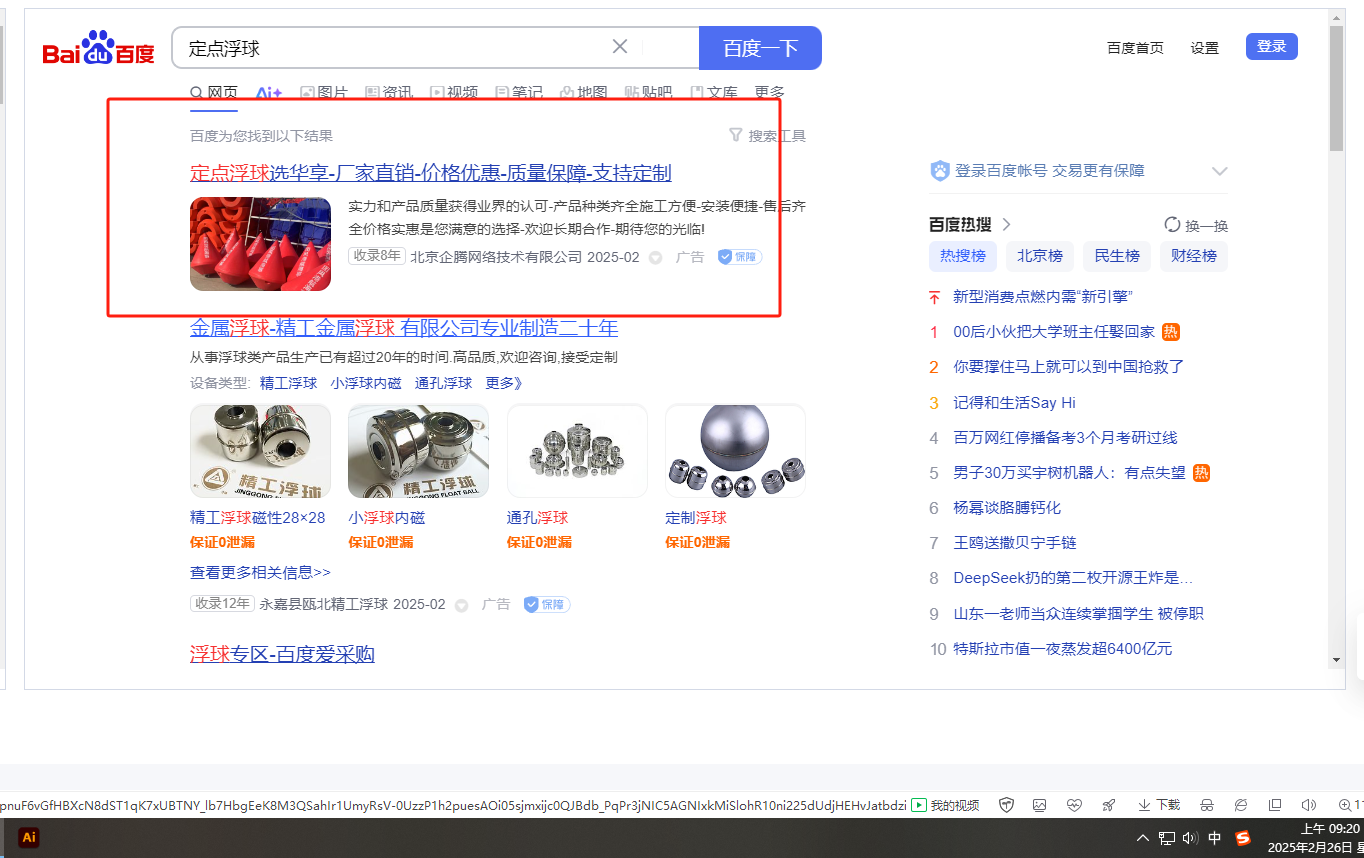Image resolution: width=1364 pixels, height=858 pixels.
Task: Click the browser-engine (IE-style) icon in the status bar
Action: [x=1240, y=805]
